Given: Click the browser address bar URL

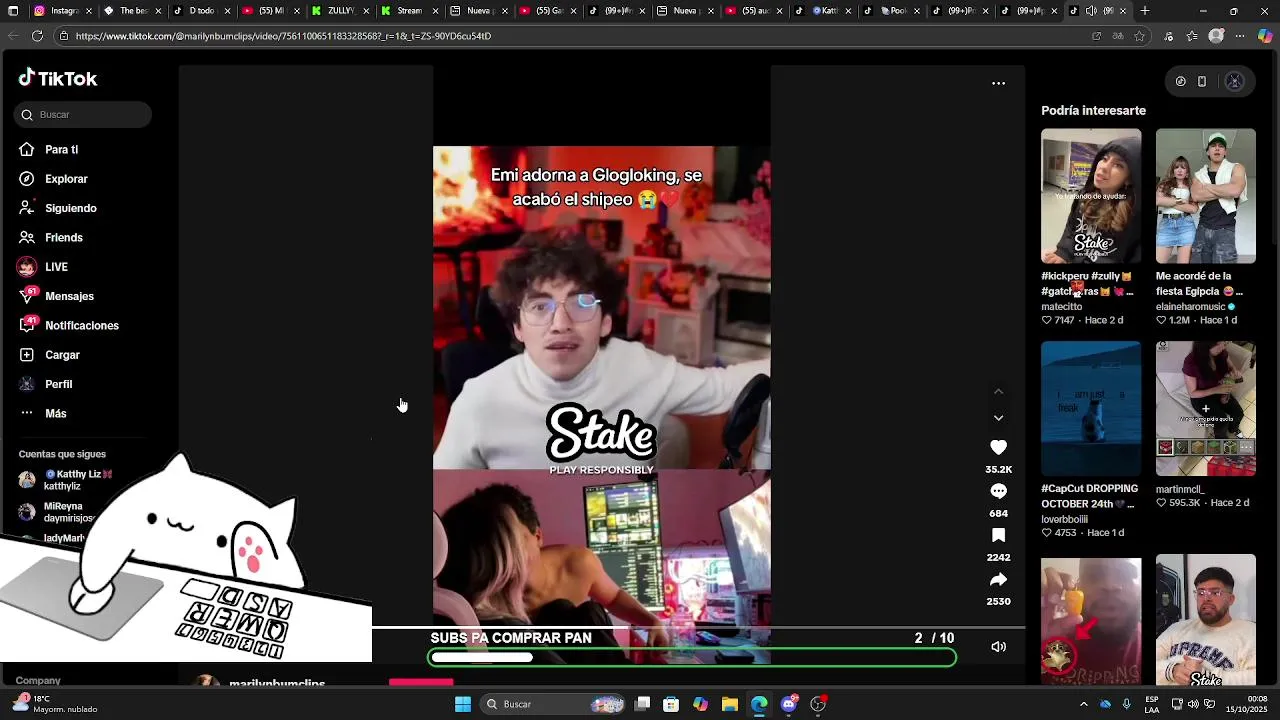Looking at the screenshot, I should tap(283, 36).
